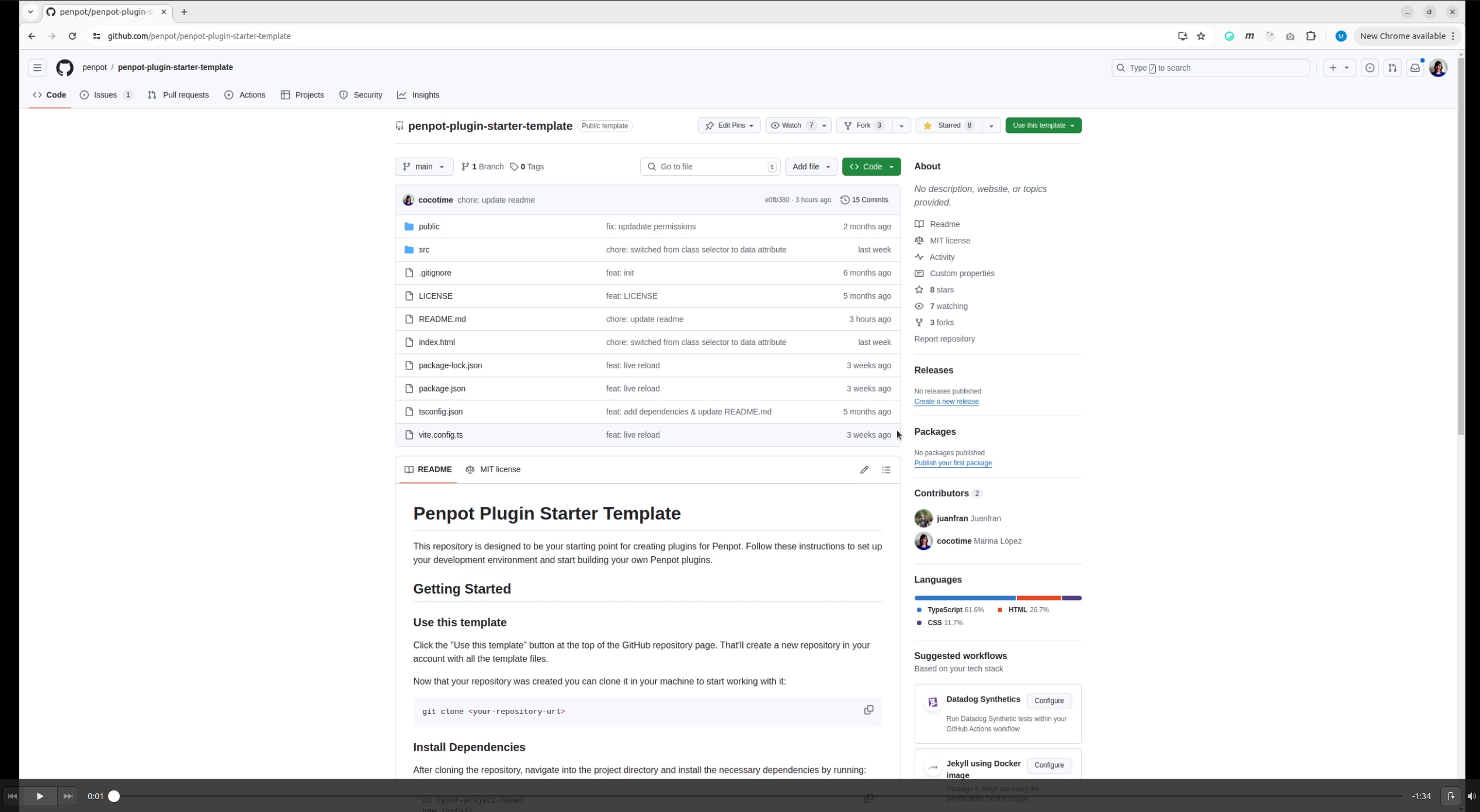Image resolution: width=1480 pixels, height=812 pixels.
Task: Click the README table of contents icon
Action: 886,469
